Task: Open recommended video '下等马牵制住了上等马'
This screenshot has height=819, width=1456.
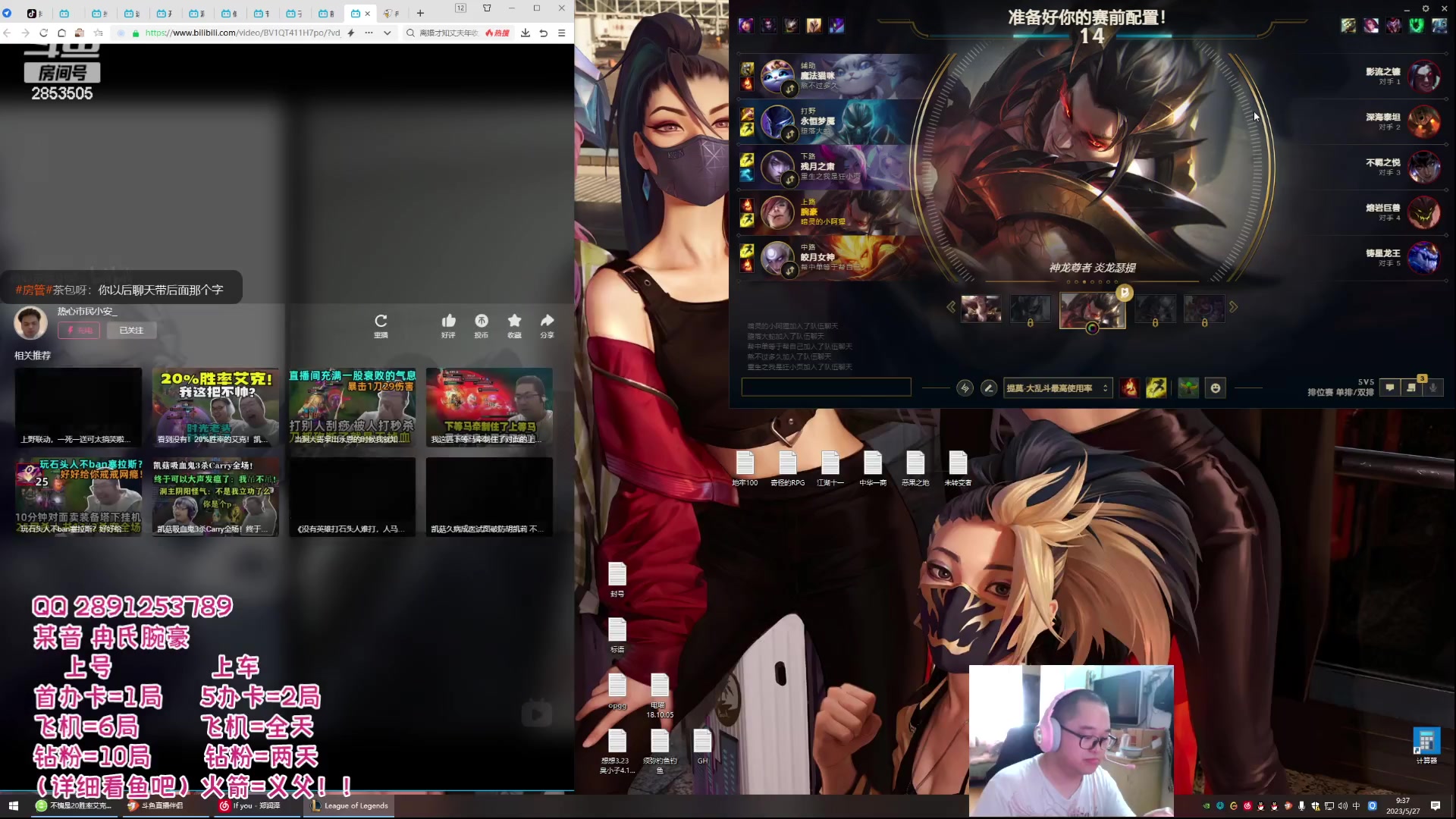Action: click(489, 407)
